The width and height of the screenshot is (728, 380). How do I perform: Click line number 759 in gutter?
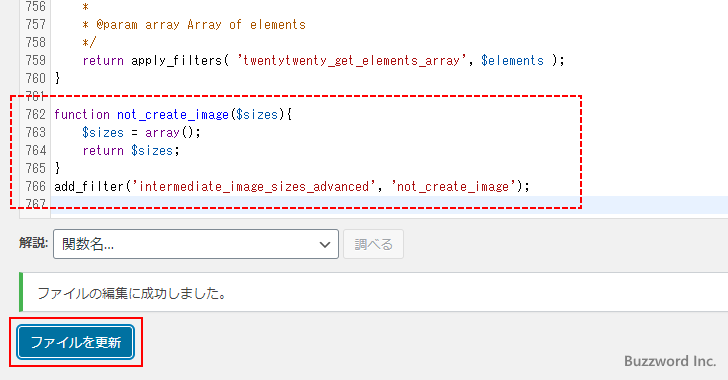pyautogui.click(x=35, y=60)
